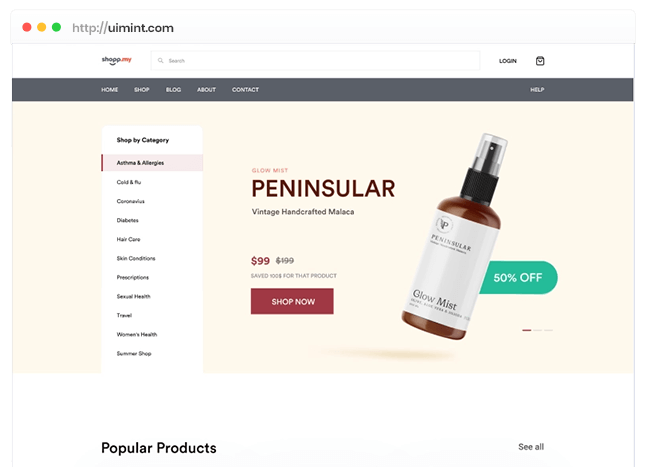
Task: Click the search input field
Action: click(315, 60)
